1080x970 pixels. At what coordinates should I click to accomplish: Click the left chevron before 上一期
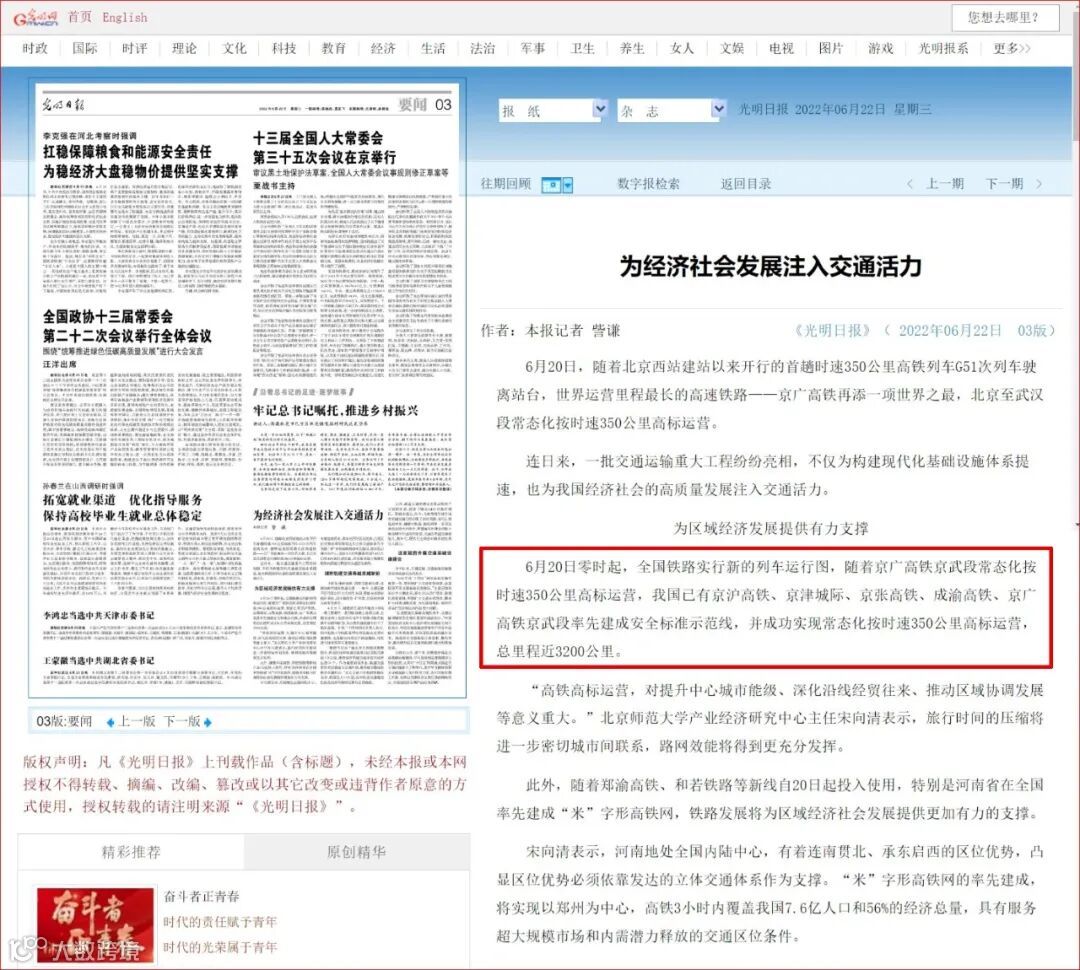(x=911, y=184)
